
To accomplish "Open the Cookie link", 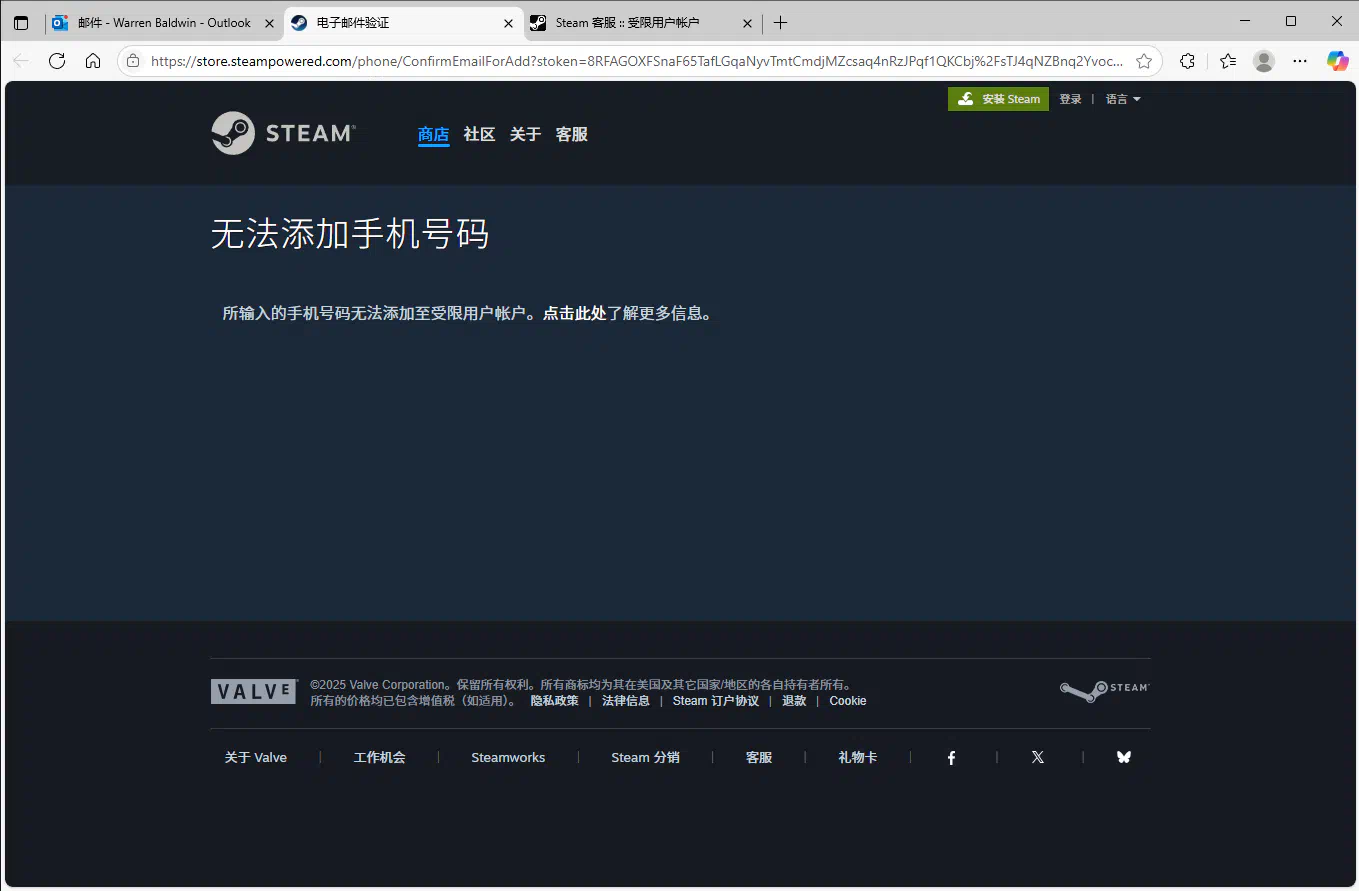I will coord(848,701).
